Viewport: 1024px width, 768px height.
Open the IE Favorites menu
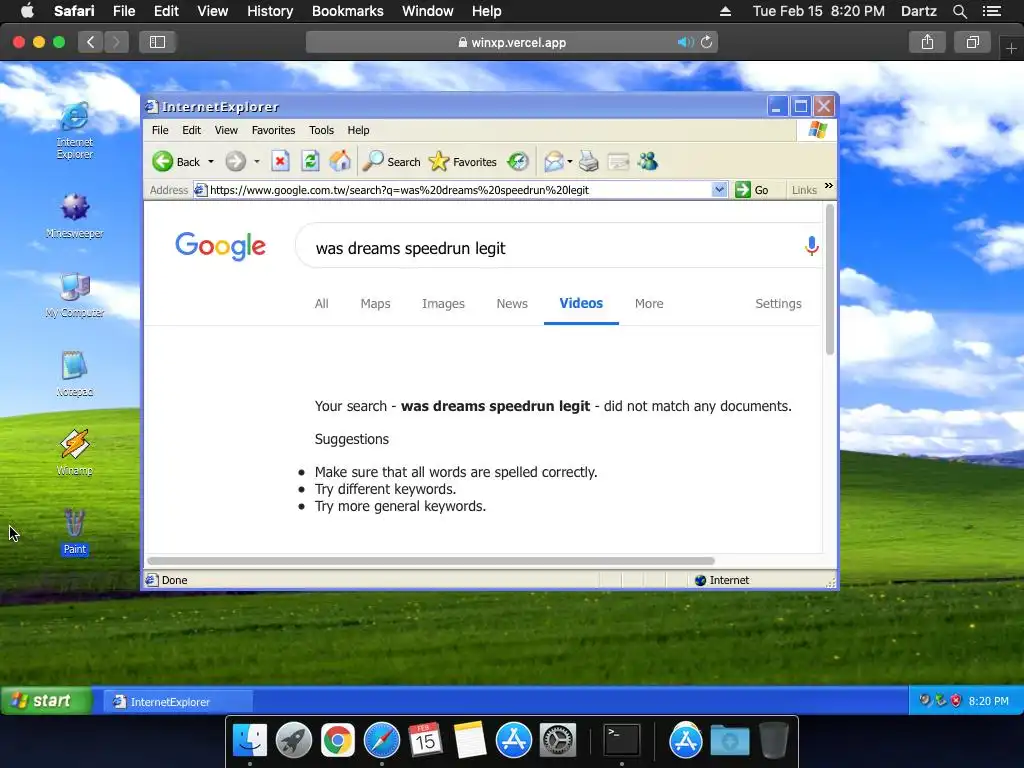pyautogui.click(x=273, y=130)
